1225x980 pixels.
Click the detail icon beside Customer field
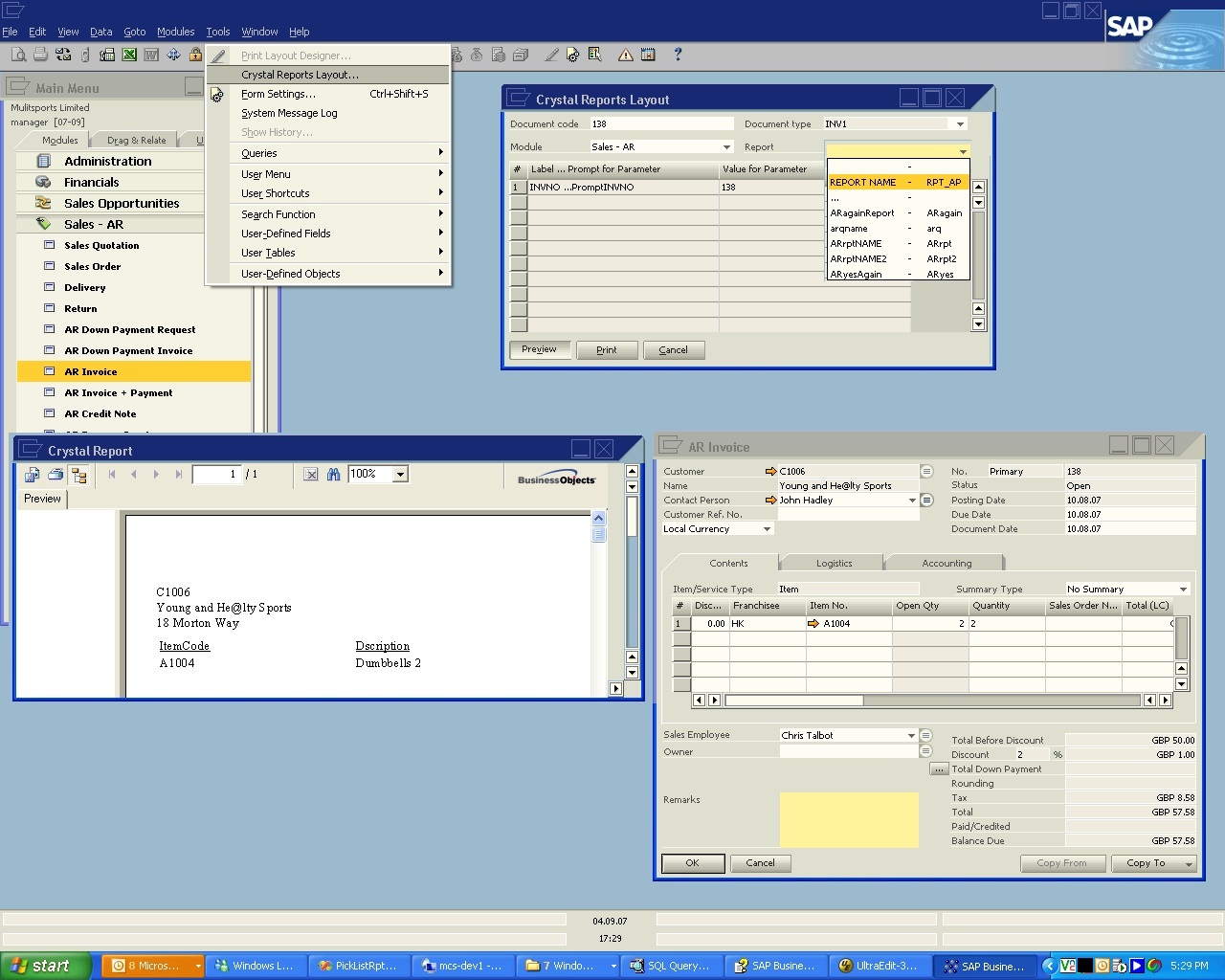click(926, 471)
